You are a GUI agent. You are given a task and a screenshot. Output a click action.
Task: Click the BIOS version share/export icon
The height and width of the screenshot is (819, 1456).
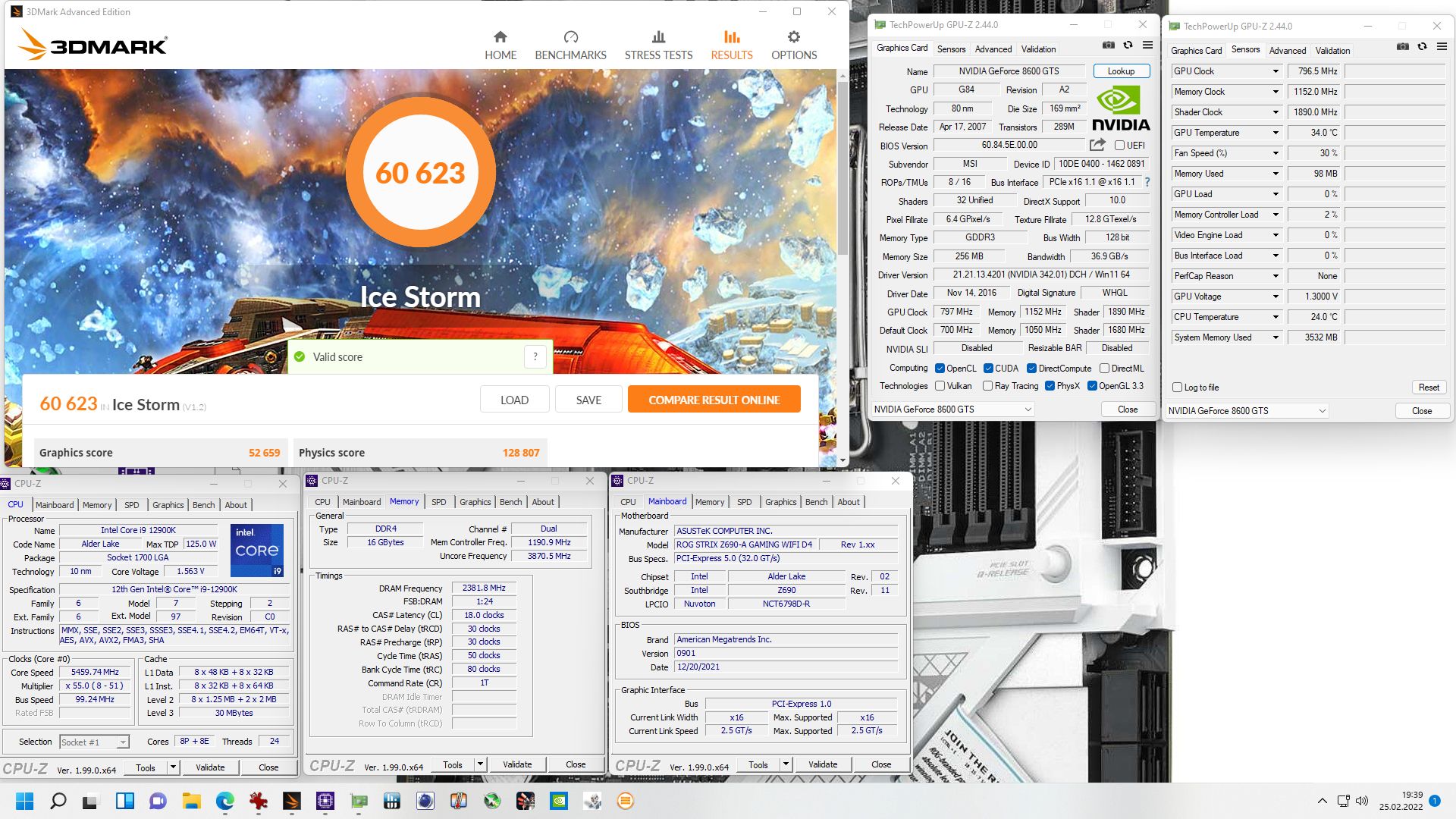(1097, 145)
